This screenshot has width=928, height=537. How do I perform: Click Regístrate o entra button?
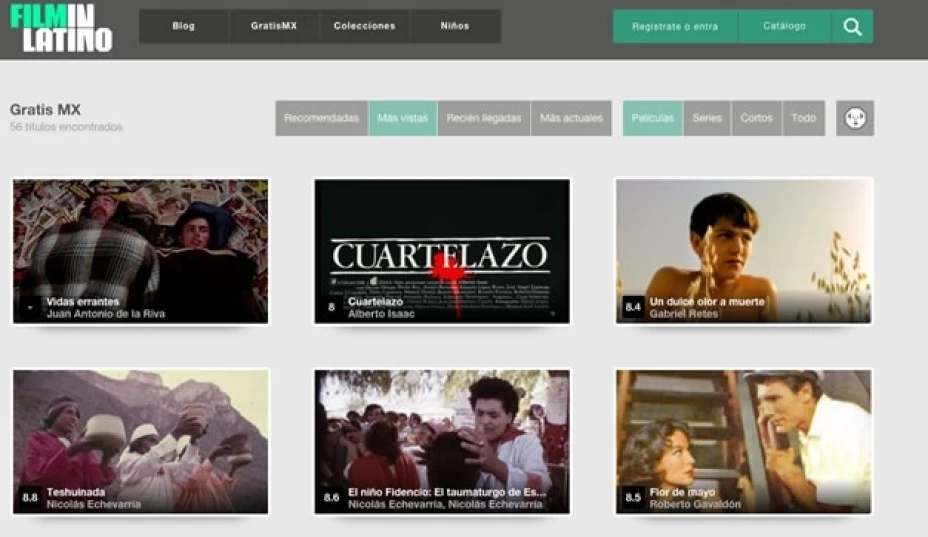tap(675, 26)
